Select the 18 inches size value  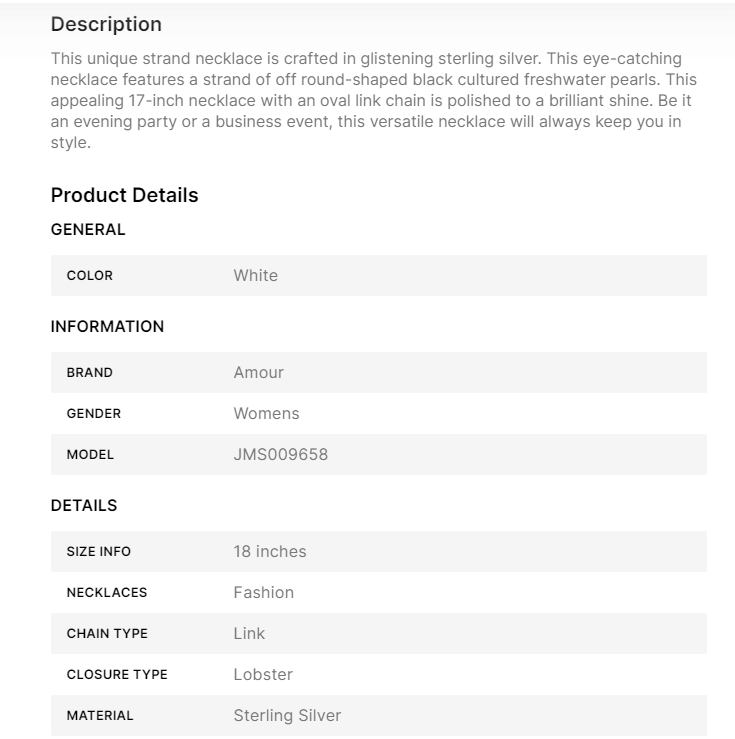(270, 552)
